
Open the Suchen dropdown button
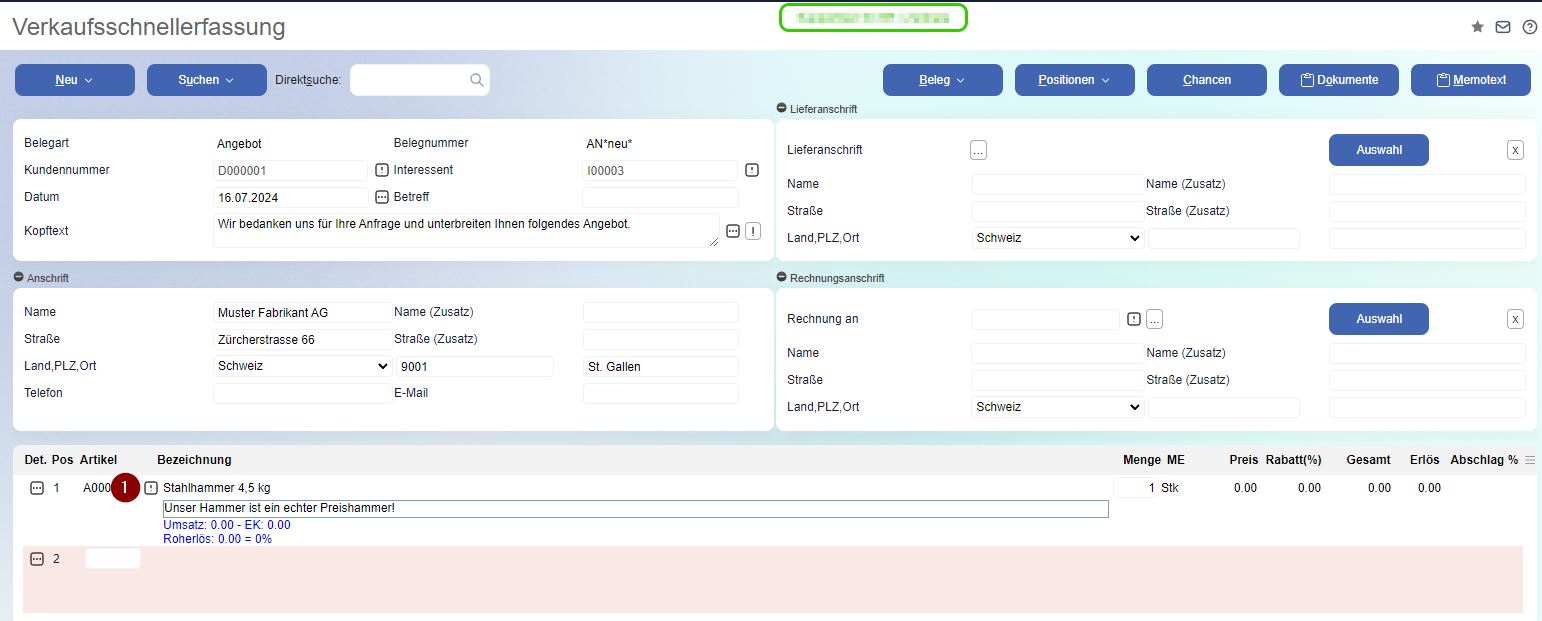(x=207, y=80)
